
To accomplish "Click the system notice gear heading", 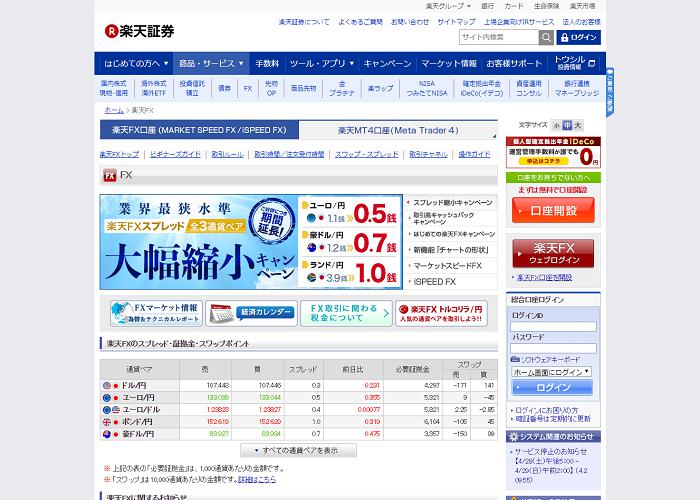I will click(553, 437).
